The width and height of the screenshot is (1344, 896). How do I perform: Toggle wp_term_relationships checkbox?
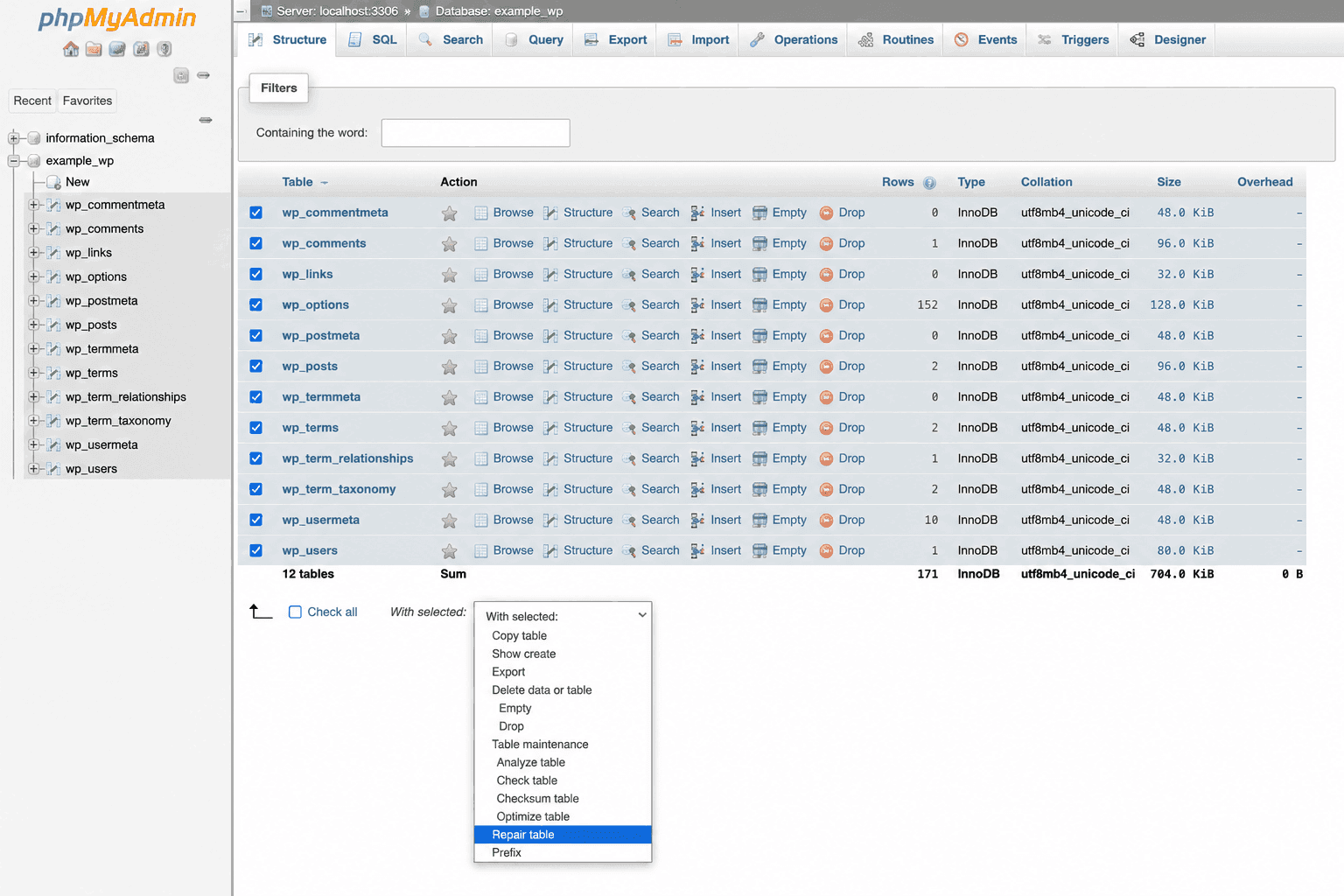255,458
